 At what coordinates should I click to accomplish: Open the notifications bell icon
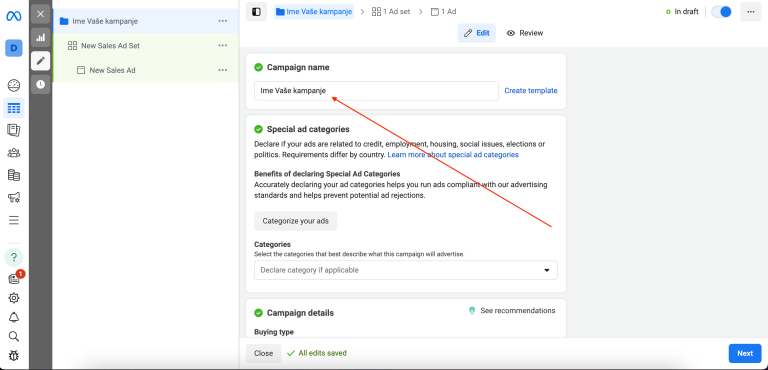coord(14,317)
